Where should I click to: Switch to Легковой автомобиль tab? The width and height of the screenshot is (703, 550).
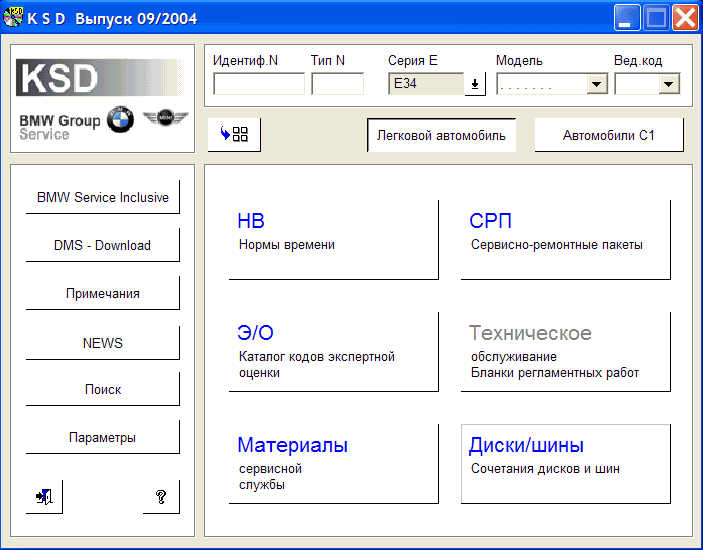pyautogui.click(x=441, y=135)
